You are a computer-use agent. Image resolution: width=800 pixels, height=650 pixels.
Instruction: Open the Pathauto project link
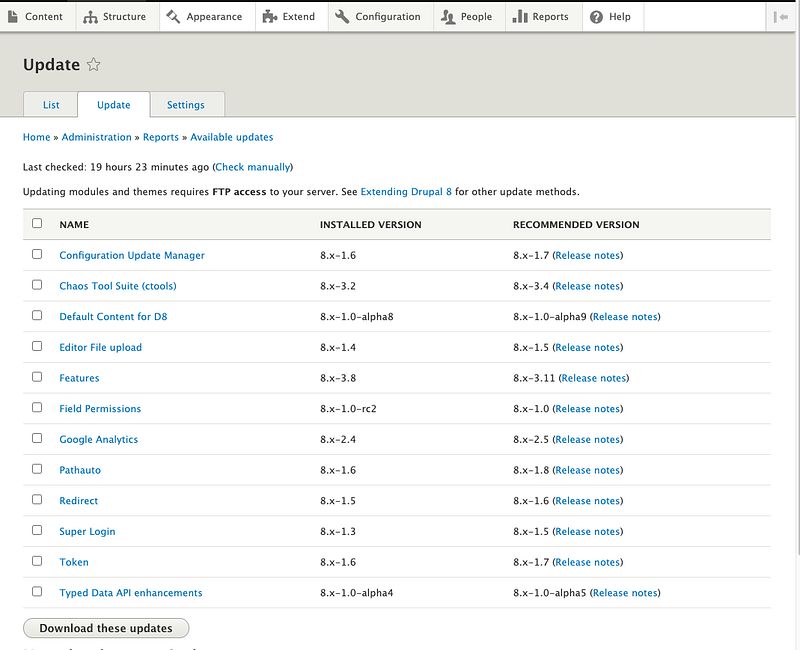point(80,470)
